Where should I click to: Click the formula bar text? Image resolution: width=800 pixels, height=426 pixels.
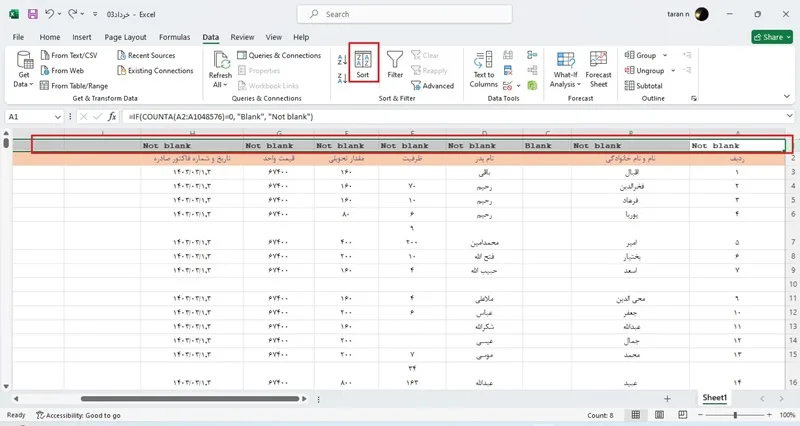click(221, 117)
